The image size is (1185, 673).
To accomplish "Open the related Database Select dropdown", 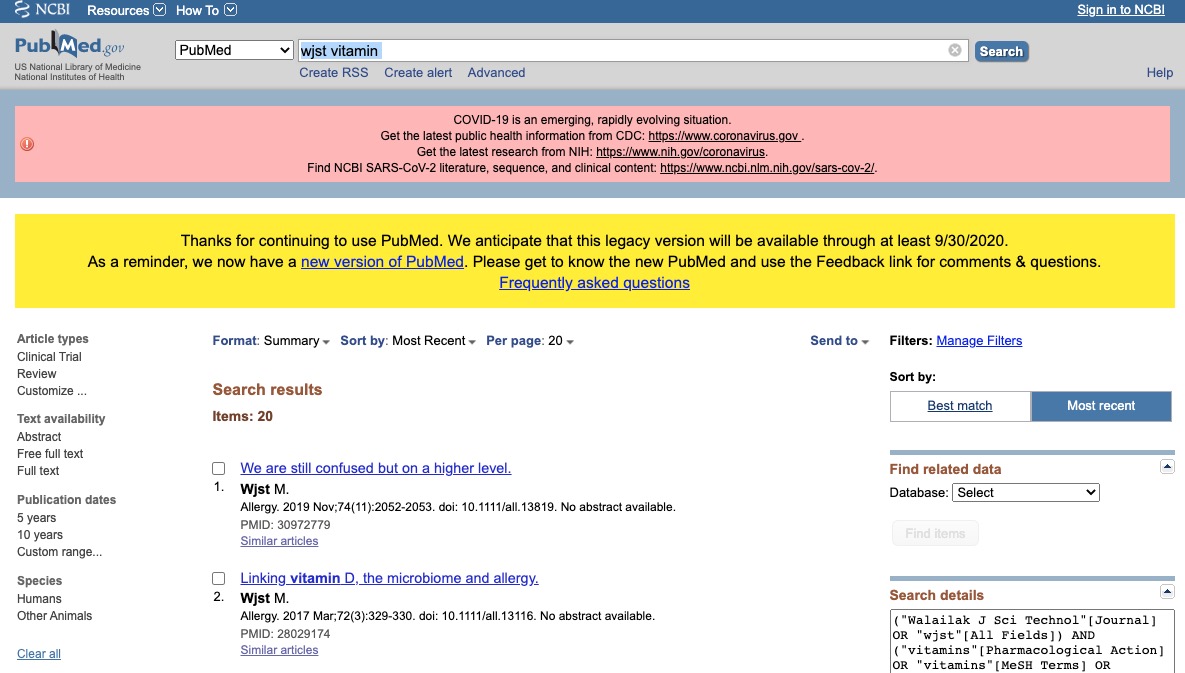I will pyautogui.click(x=1026, y=492).
